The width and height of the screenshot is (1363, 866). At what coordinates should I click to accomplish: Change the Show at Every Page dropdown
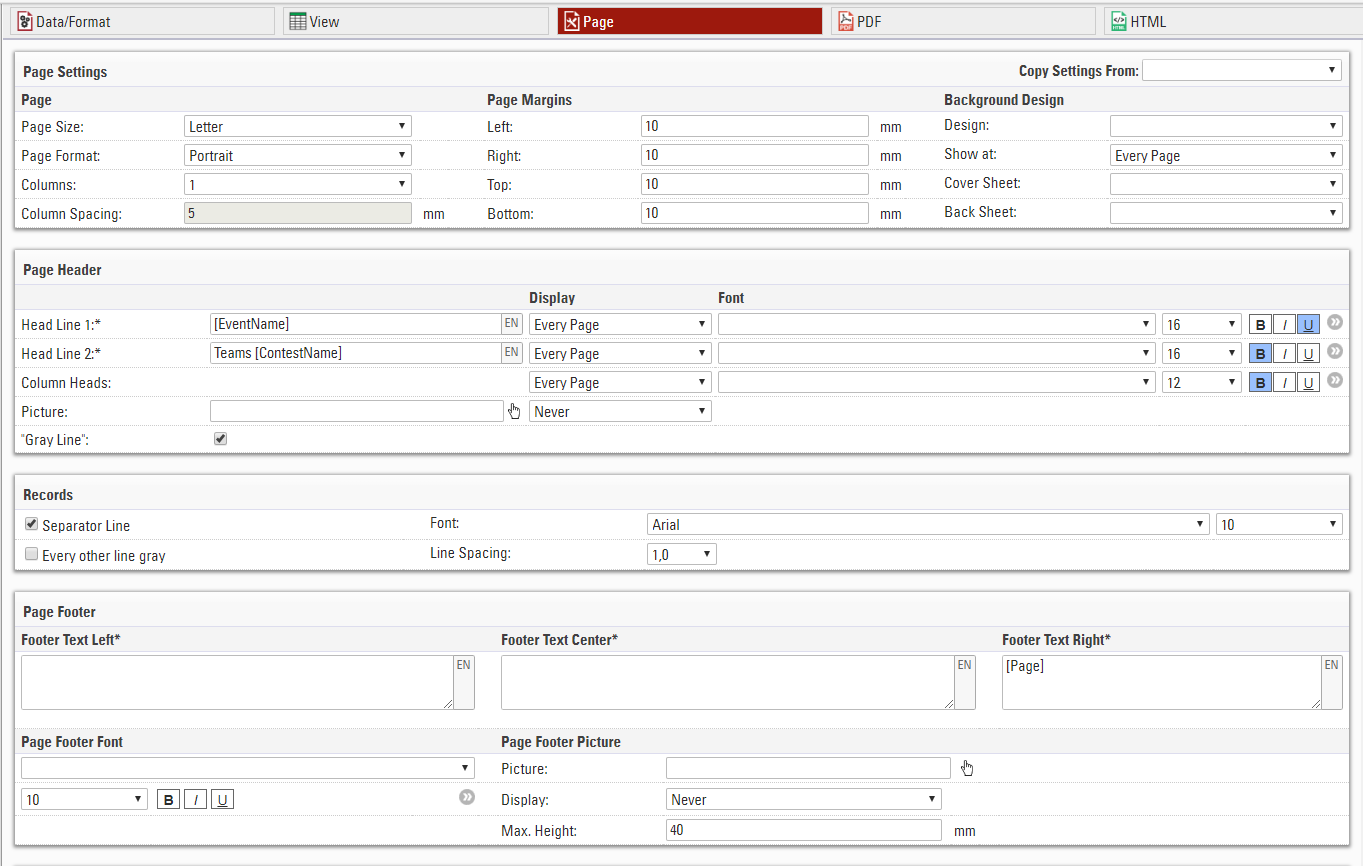pos(1226,155)
